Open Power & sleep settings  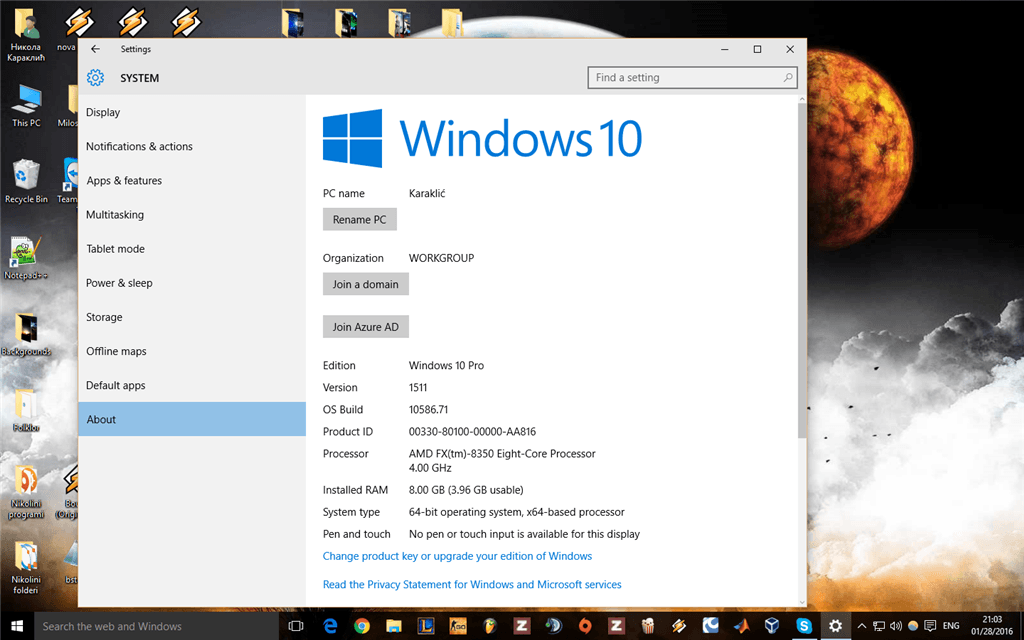coord(191,283)
